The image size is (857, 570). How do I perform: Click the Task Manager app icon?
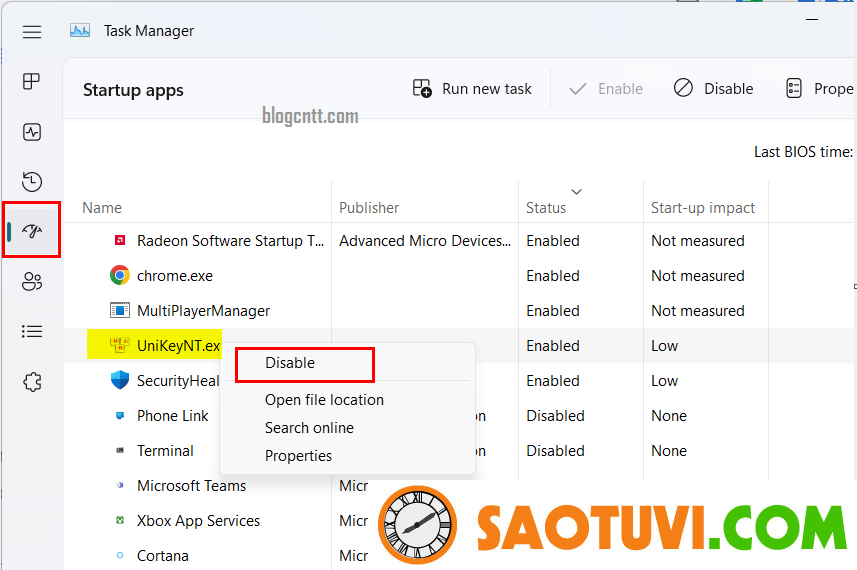pos(80,31)
